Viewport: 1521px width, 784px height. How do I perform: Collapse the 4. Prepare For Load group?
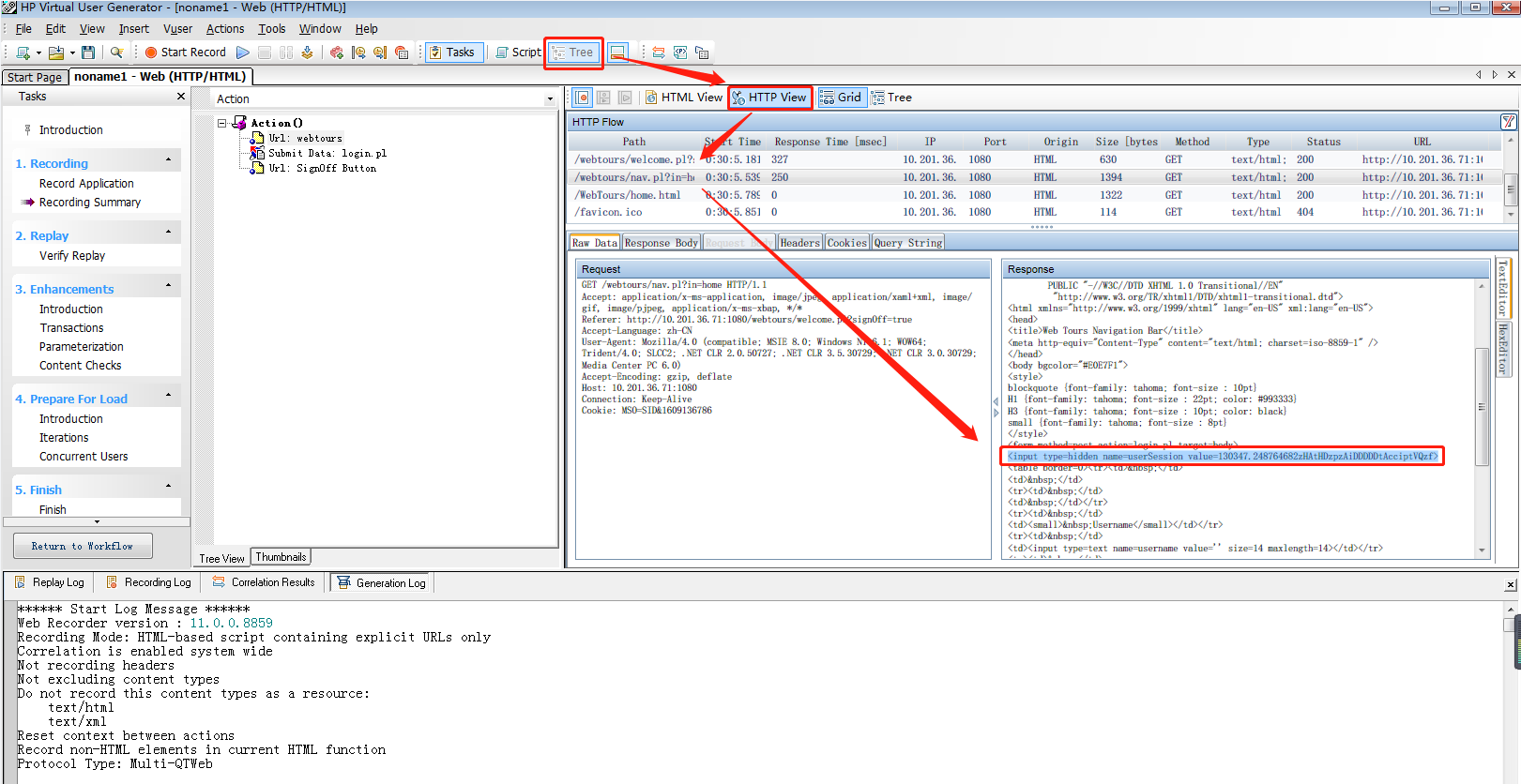coord(169,396)
